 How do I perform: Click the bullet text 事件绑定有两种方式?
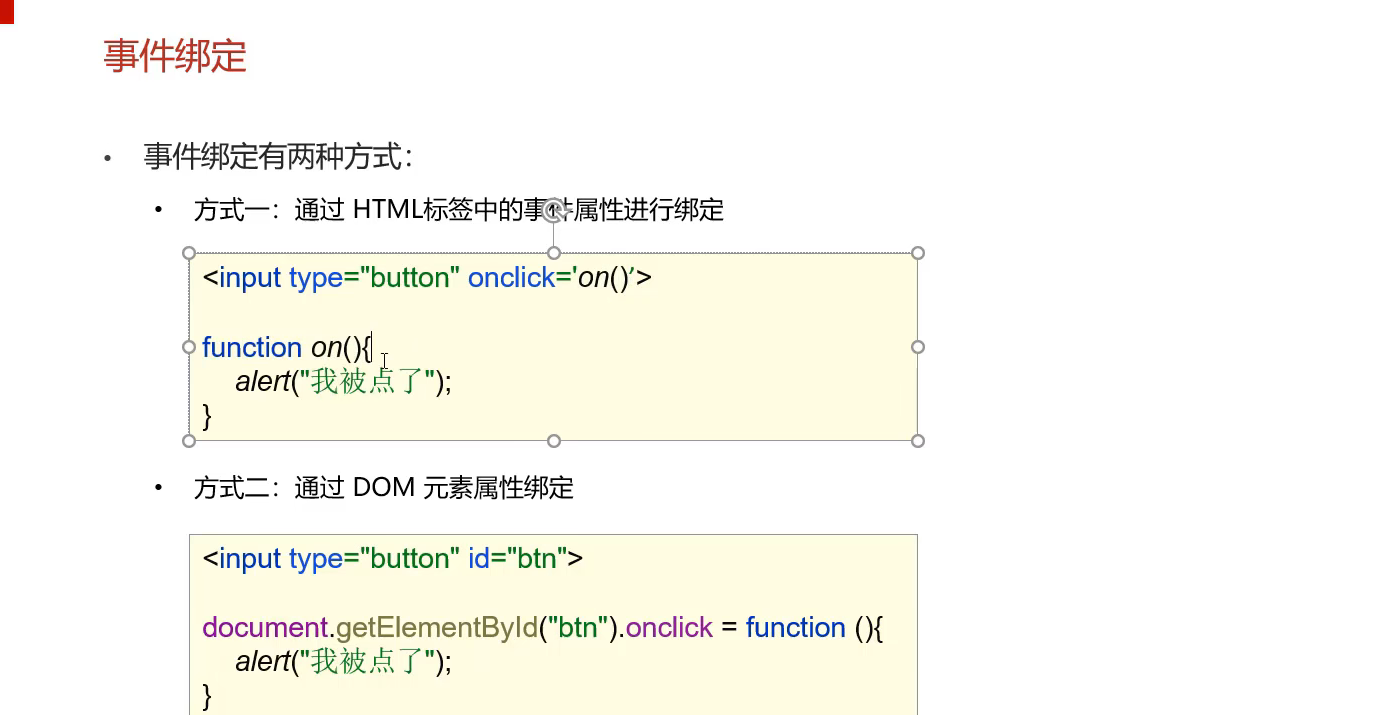[x=277, y=157]
